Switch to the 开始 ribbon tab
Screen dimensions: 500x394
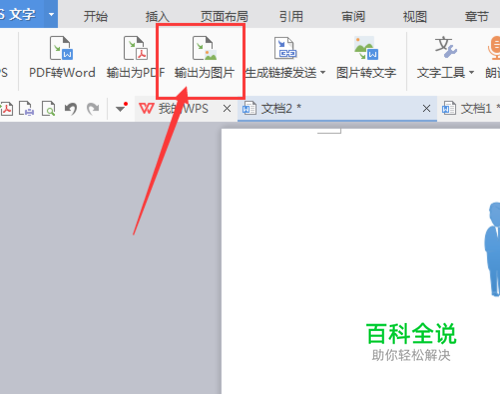tap(95, 16)
